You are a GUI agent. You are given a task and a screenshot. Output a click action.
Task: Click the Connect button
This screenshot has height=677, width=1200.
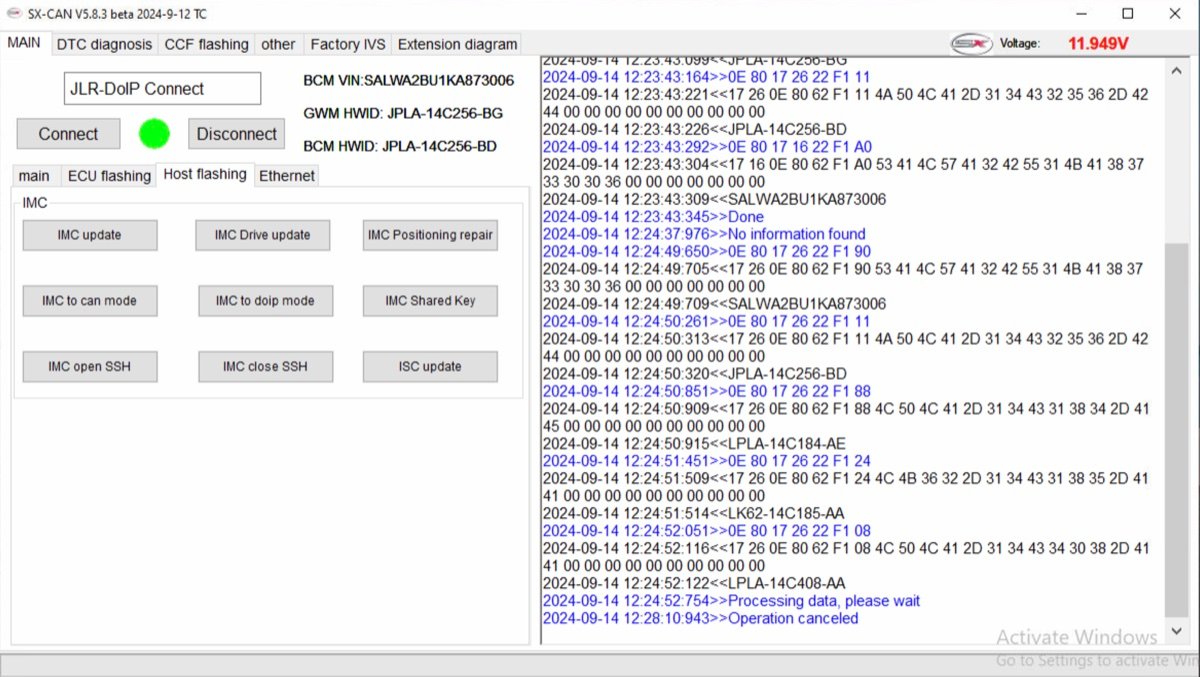point(68,134)
